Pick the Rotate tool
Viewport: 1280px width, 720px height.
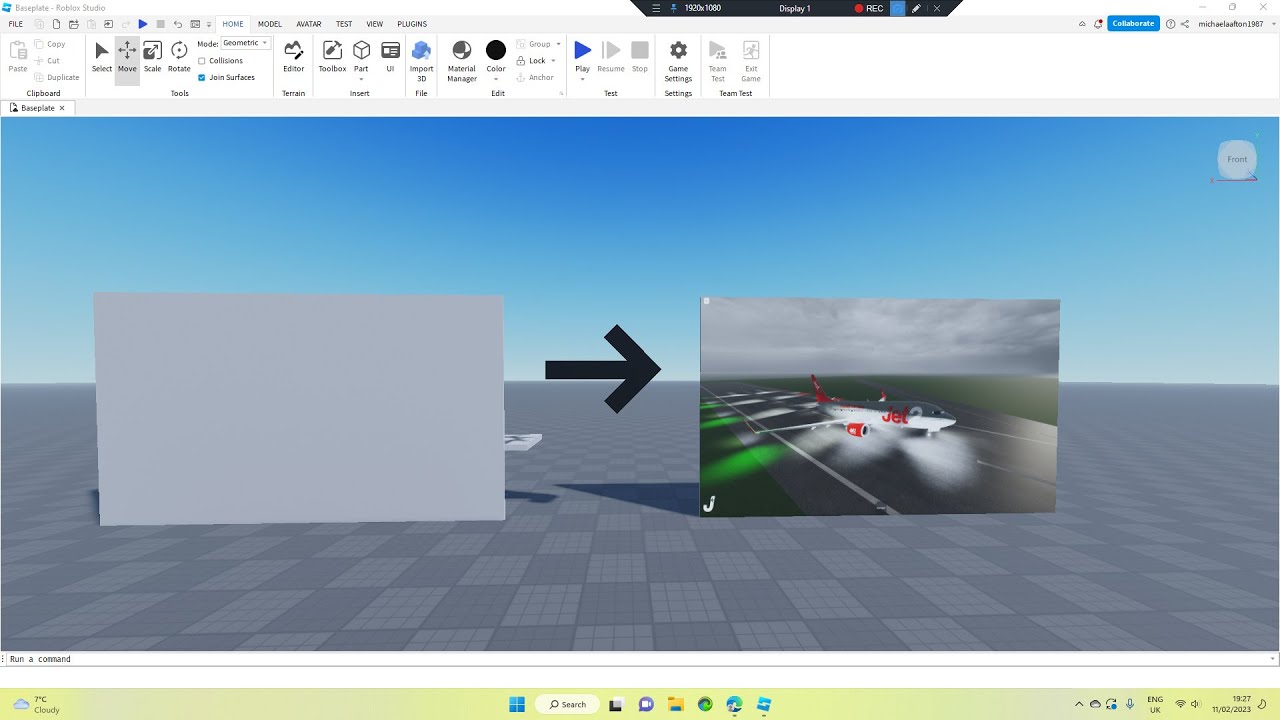click(x=179, y=57)
